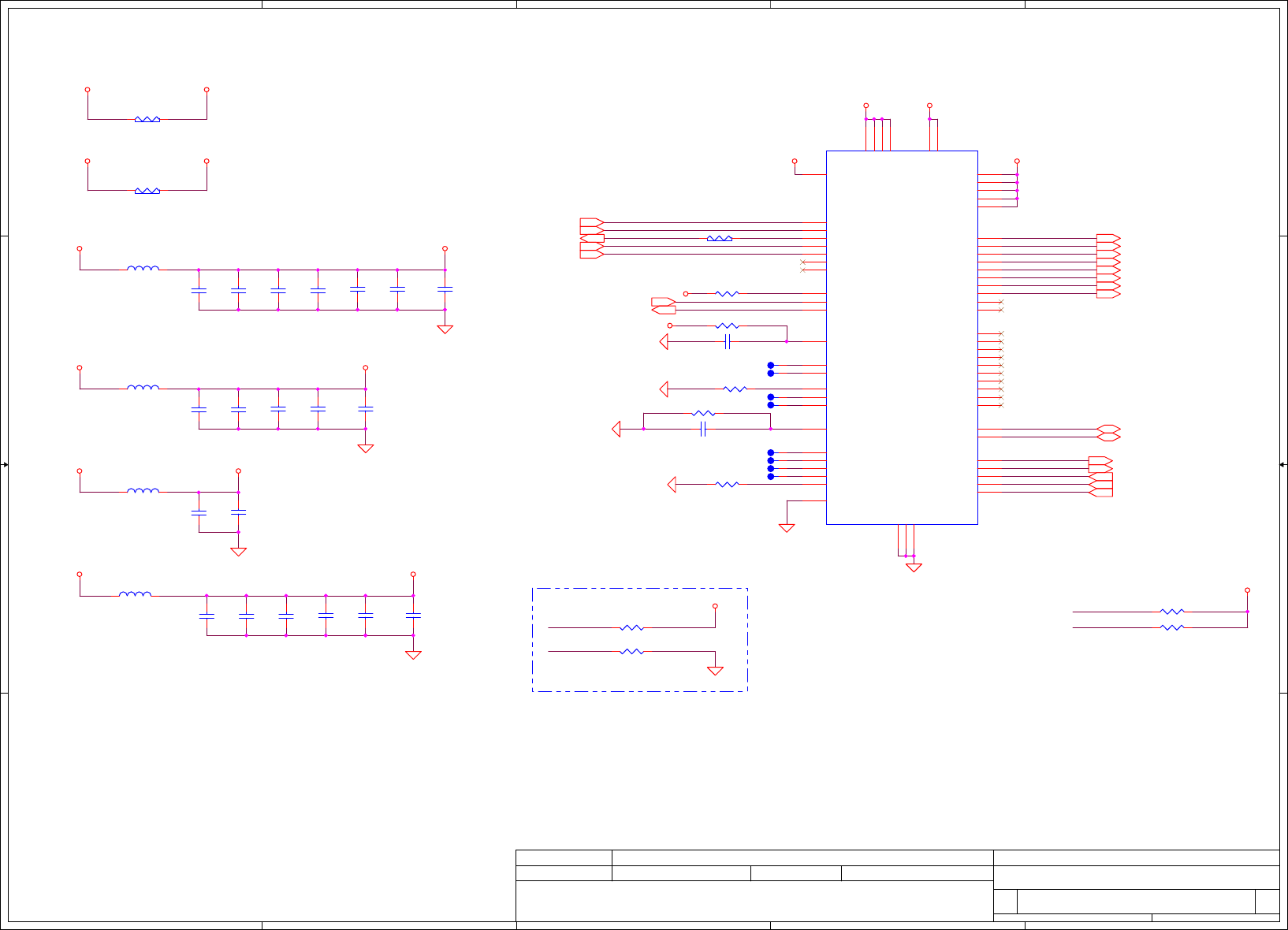Screen dimensions: 1288x930
Task: Select the large blue IC component rectangle
Action: (902, 337)
